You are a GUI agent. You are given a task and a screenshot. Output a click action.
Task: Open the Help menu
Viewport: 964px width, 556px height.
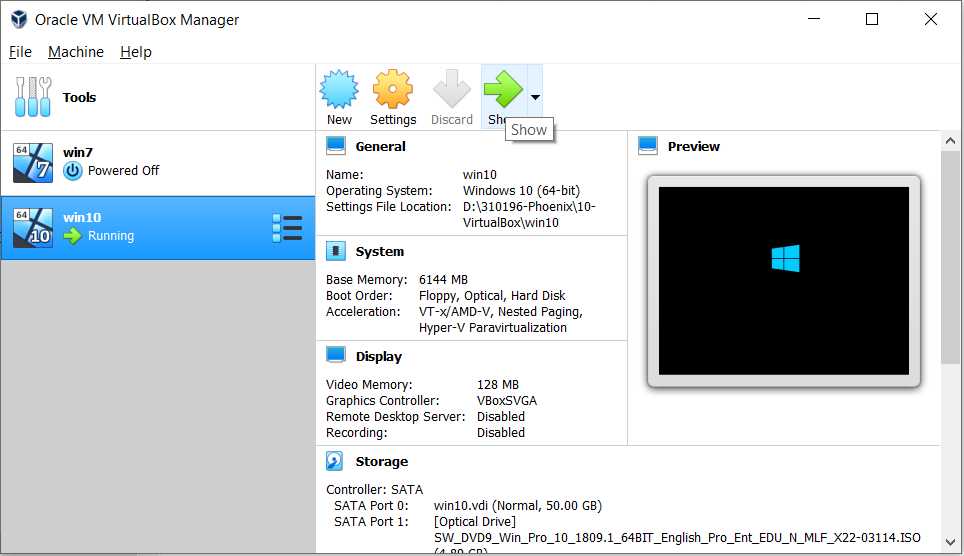pyautogui.click(x=136, y=52)
